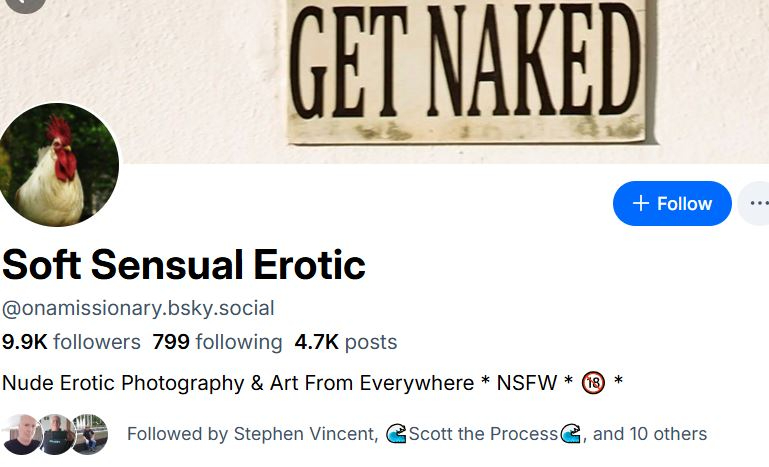Click the Soft Sensual Erotic display name

184,264
